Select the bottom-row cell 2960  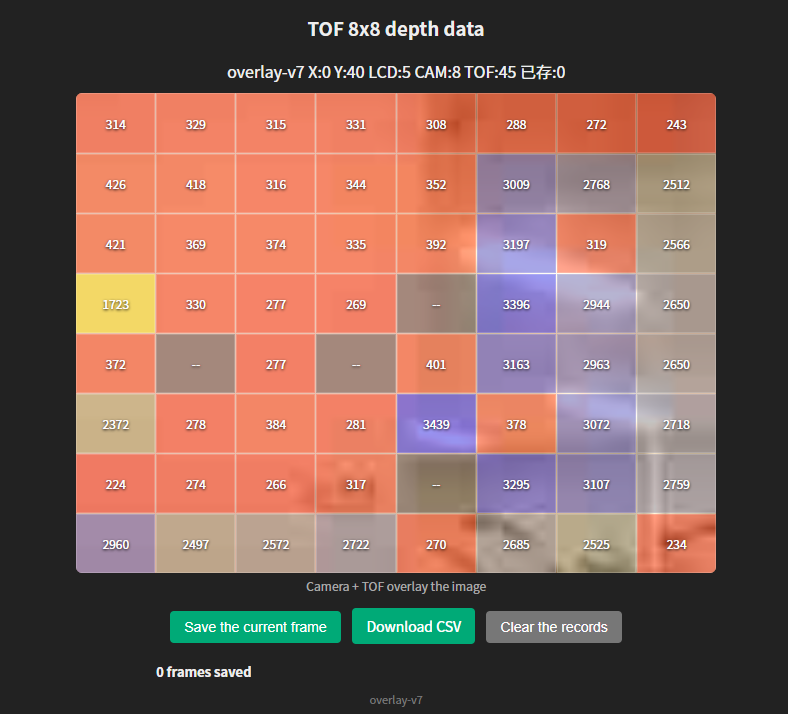pyautogui.click(x=116, y=544)
